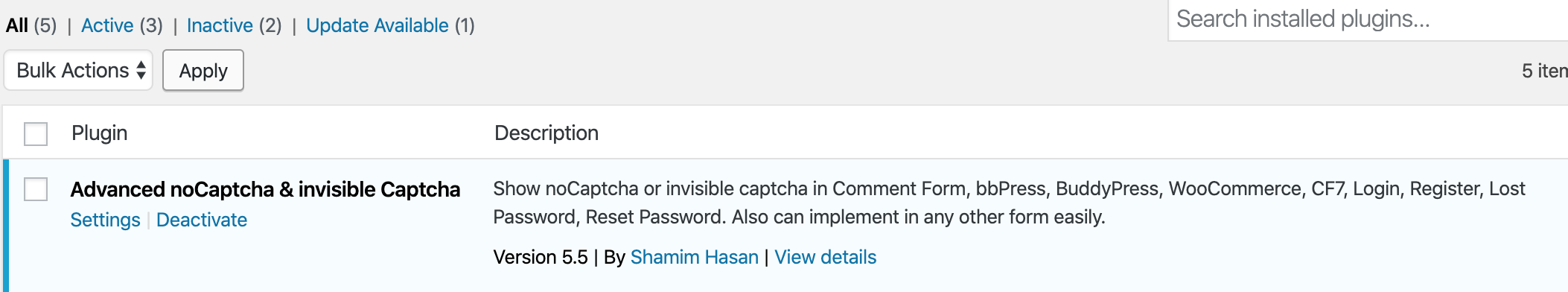Open View details for the plugin
This screenshot has height=292, width=1568.
pyautogui.click(x=826, y=257)
